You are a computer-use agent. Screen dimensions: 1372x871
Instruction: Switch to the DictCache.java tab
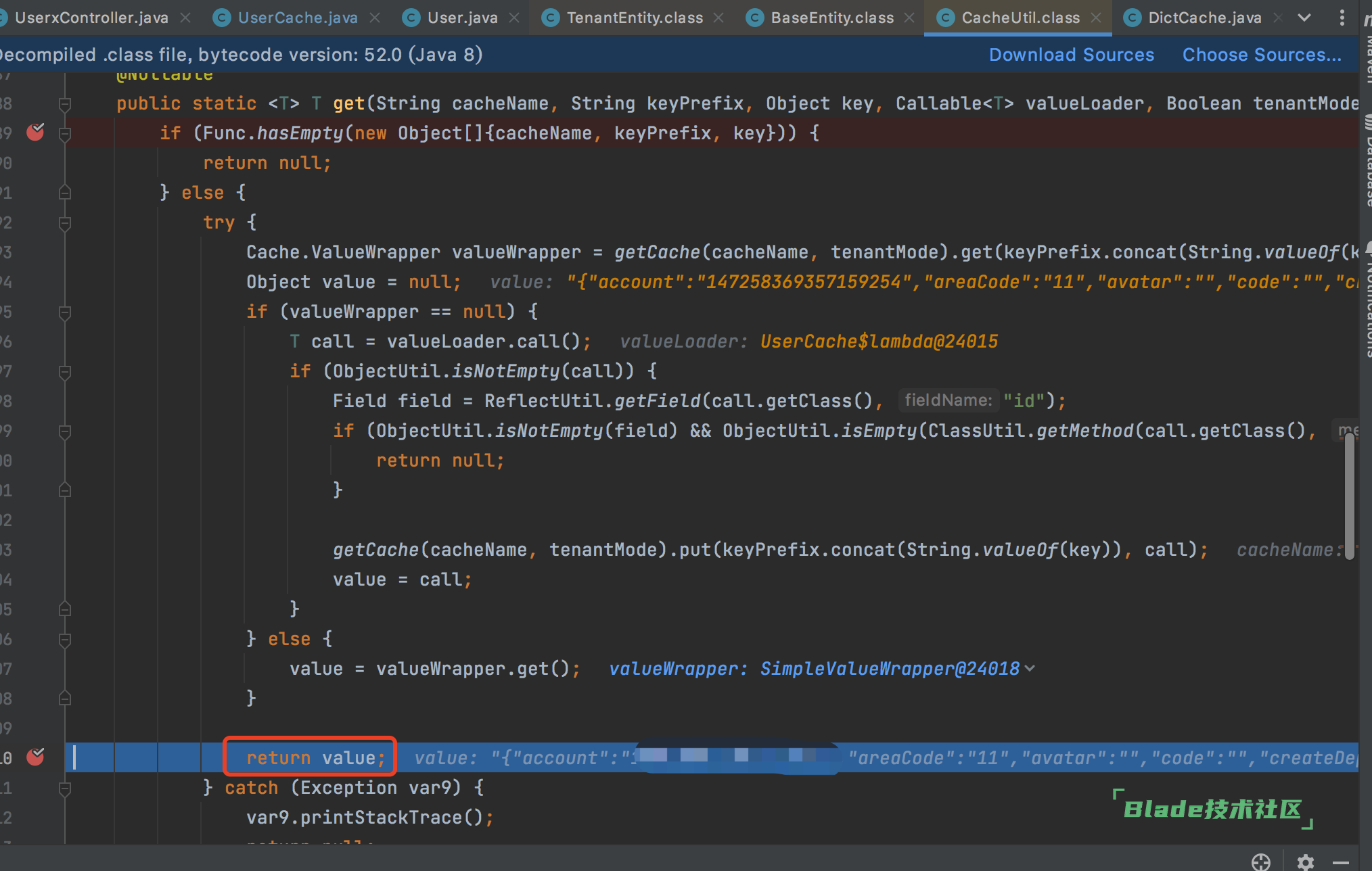click(x=1193, y=18)
